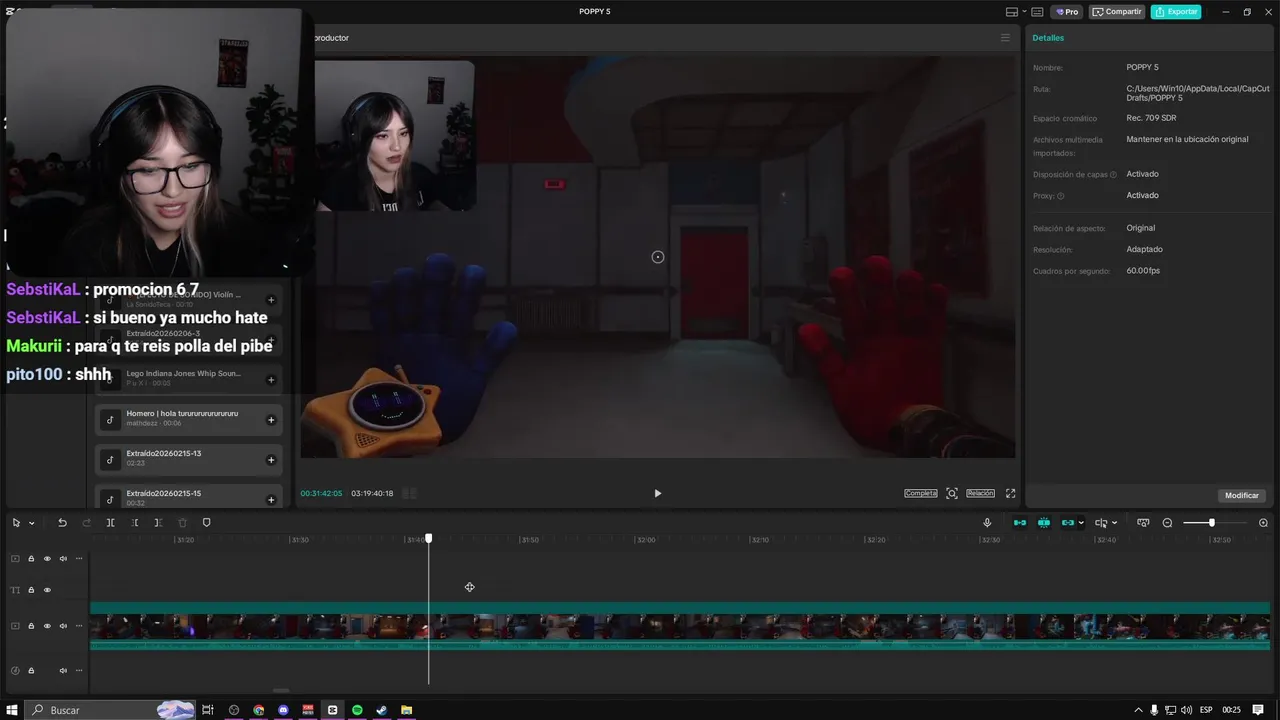Screen dimensions: 1280x720
Task: Open the layout selector icon in title bar
Action: [1012, 12]
